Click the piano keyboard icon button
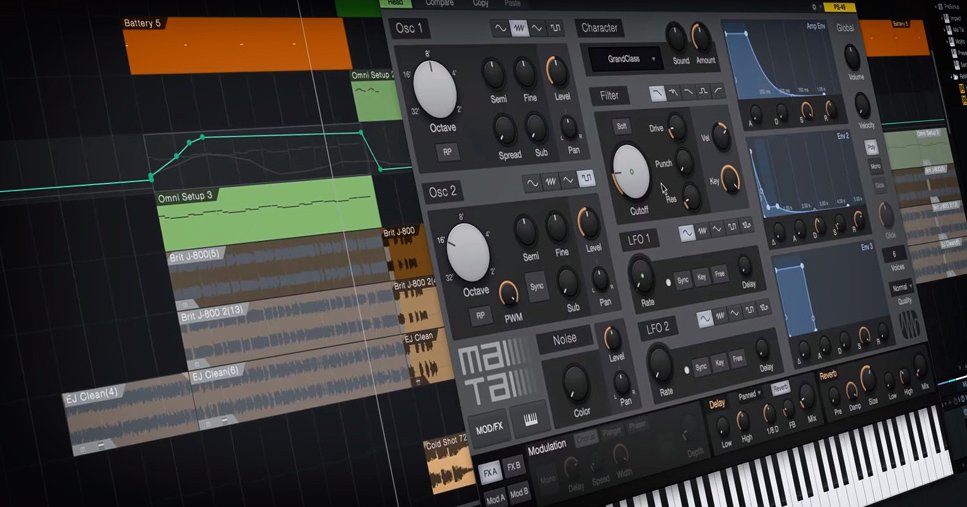 528,419
